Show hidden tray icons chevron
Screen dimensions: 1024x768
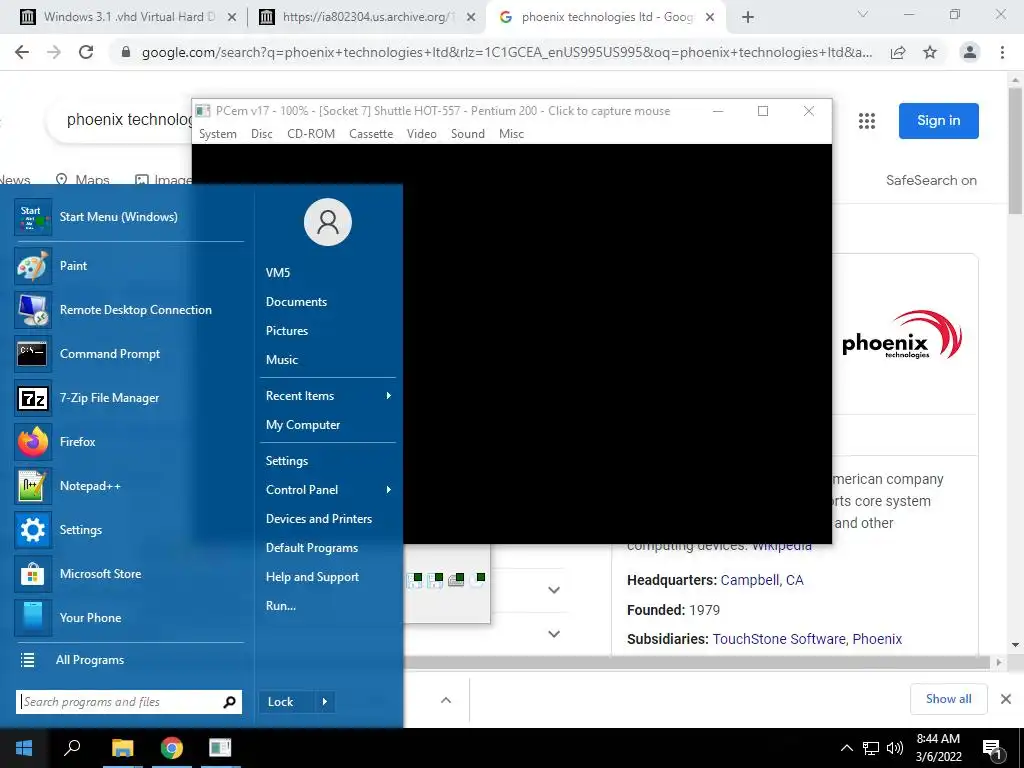tap(846, 748)
